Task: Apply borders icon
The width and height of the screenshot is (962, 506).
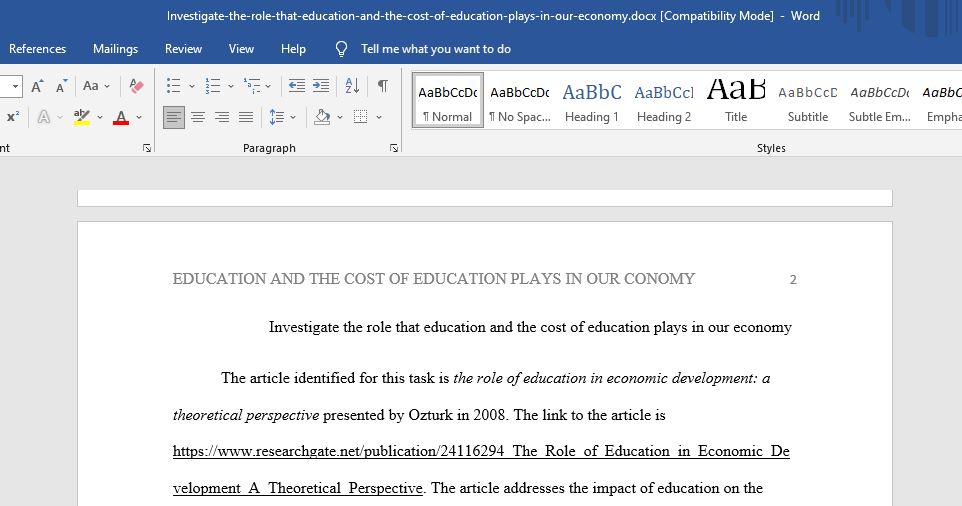Action: pyautogui.click(x=361, y=117)
